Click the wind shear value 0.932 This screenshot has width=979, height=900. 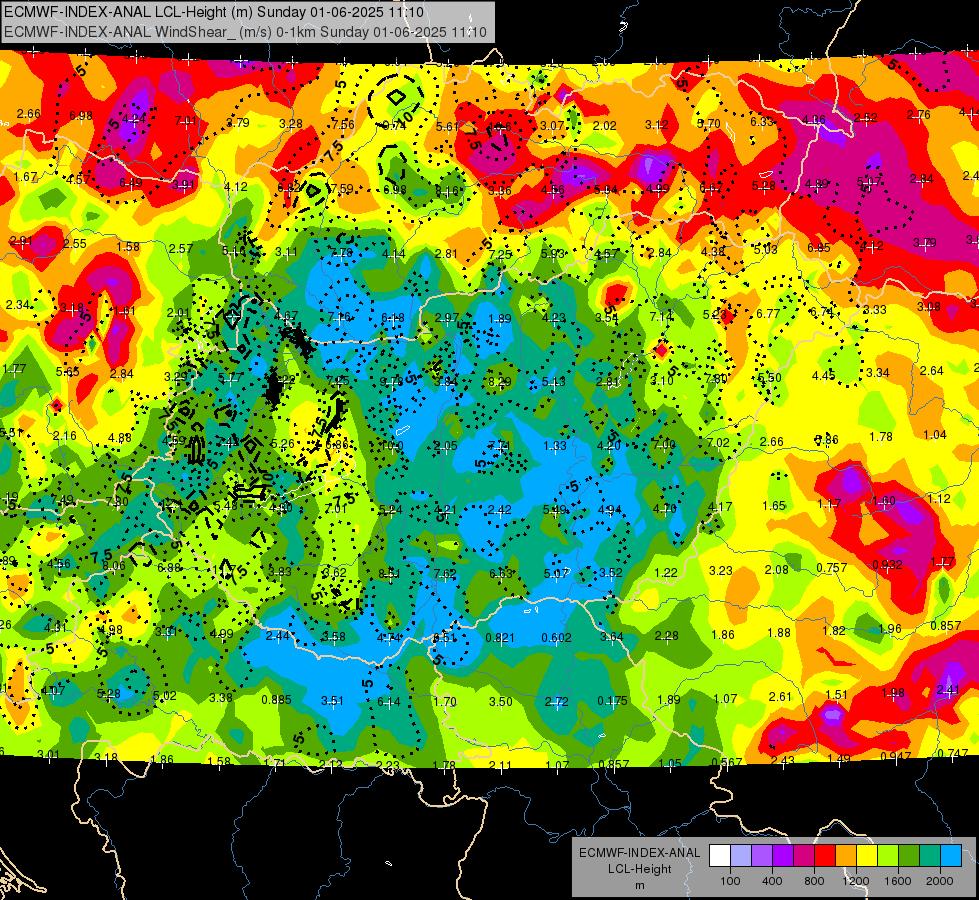click(x=887, y=565)
